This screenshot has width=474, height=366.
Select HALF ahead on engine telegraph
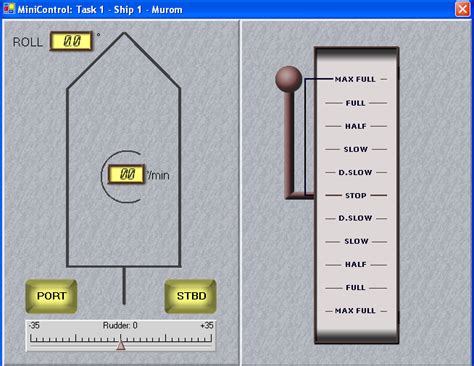(x=356, y=126)
